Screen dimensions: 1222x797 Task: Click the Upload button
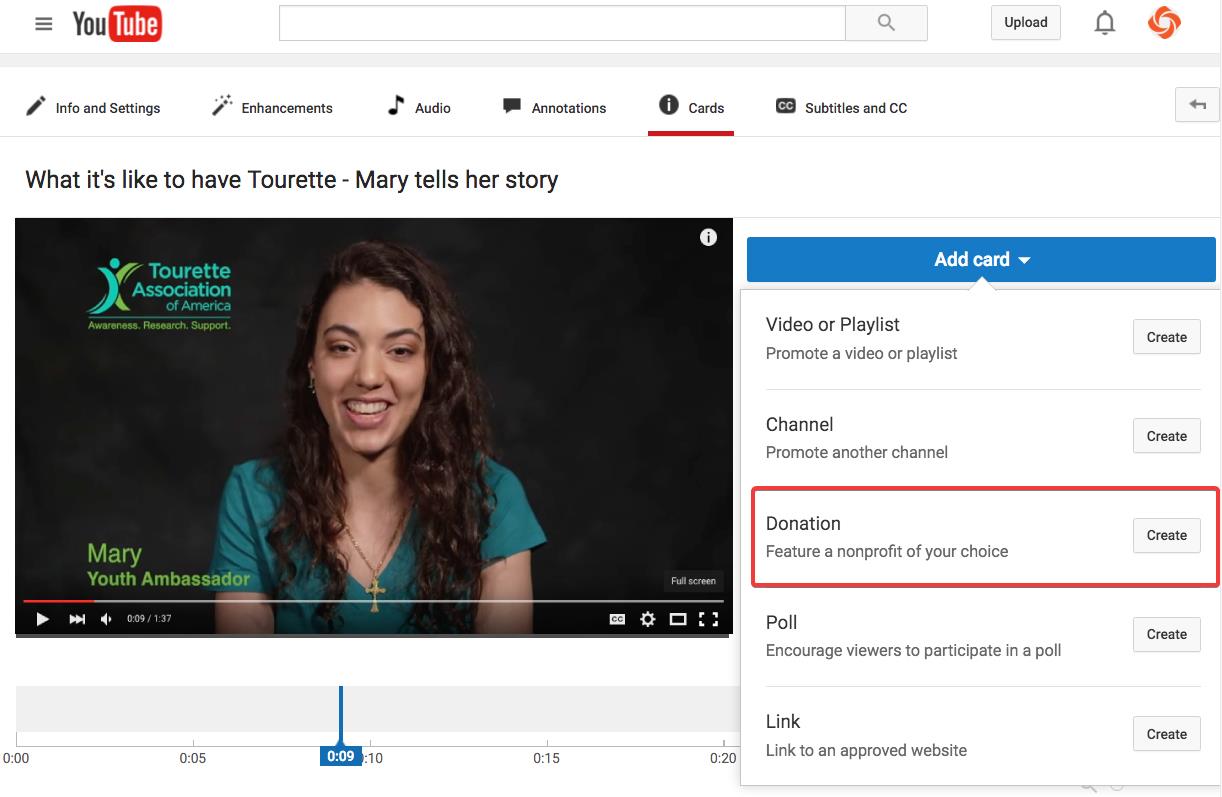[x=1025, y=23]
